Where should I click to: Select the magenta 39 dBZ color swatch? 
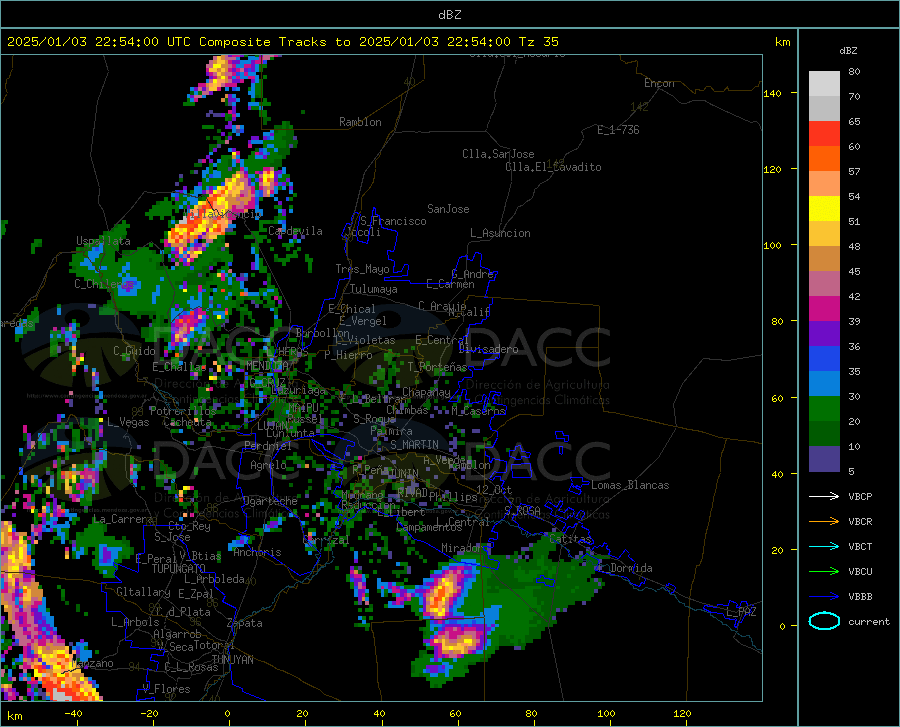pyautogui.click(x=824, y=309)
